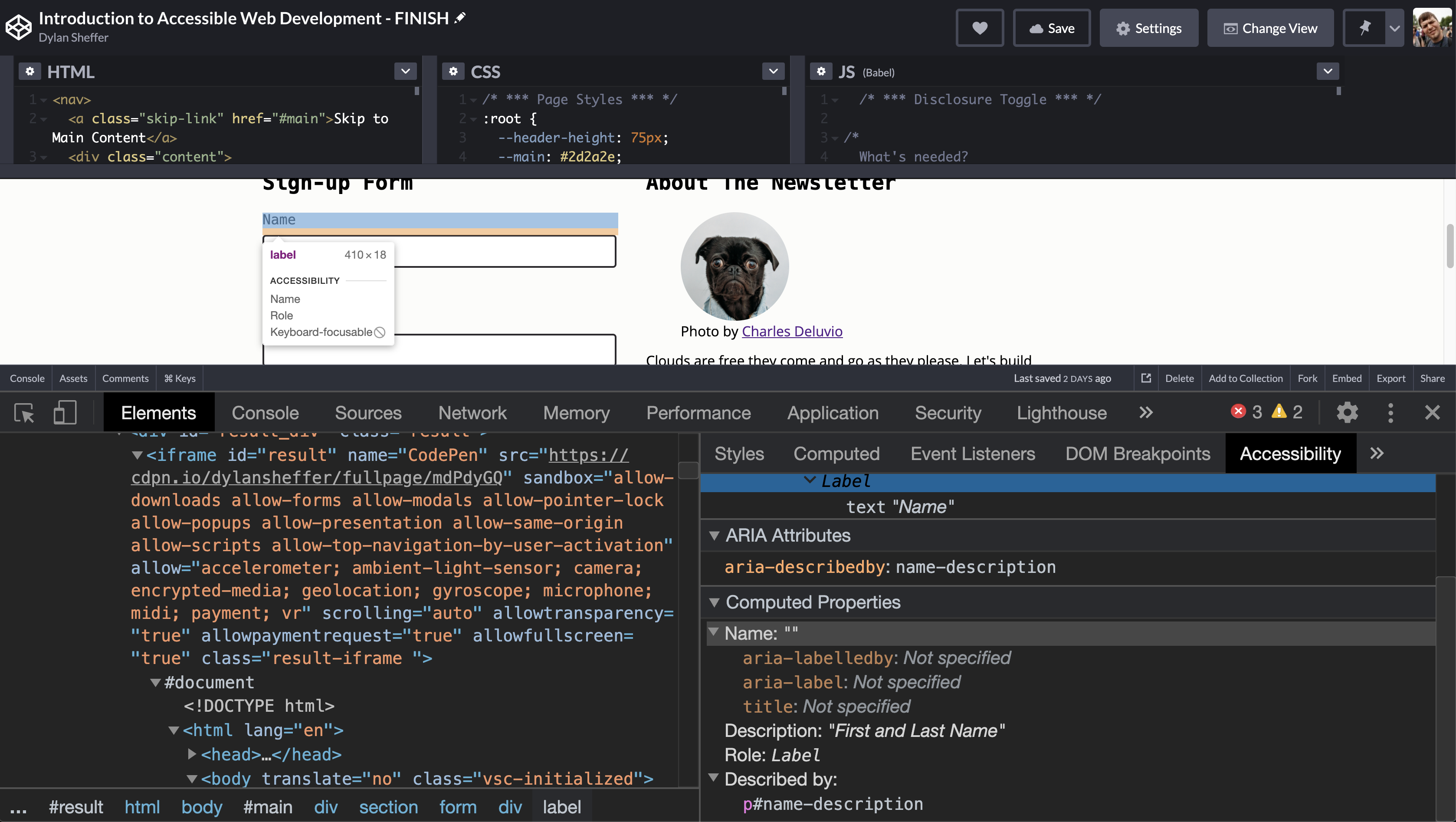The image size is (1456, 822).
Task: Click the heart love pen icon
Action: (x=980, y=28)
